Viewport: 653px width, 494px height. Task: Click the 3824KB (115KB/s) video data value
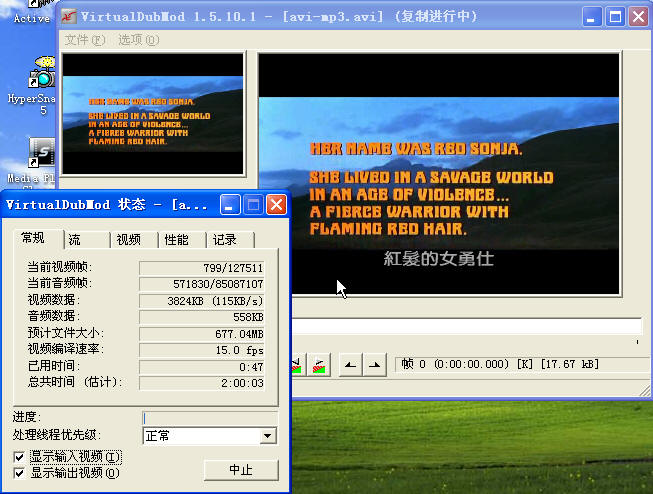(x=202, y=301)
